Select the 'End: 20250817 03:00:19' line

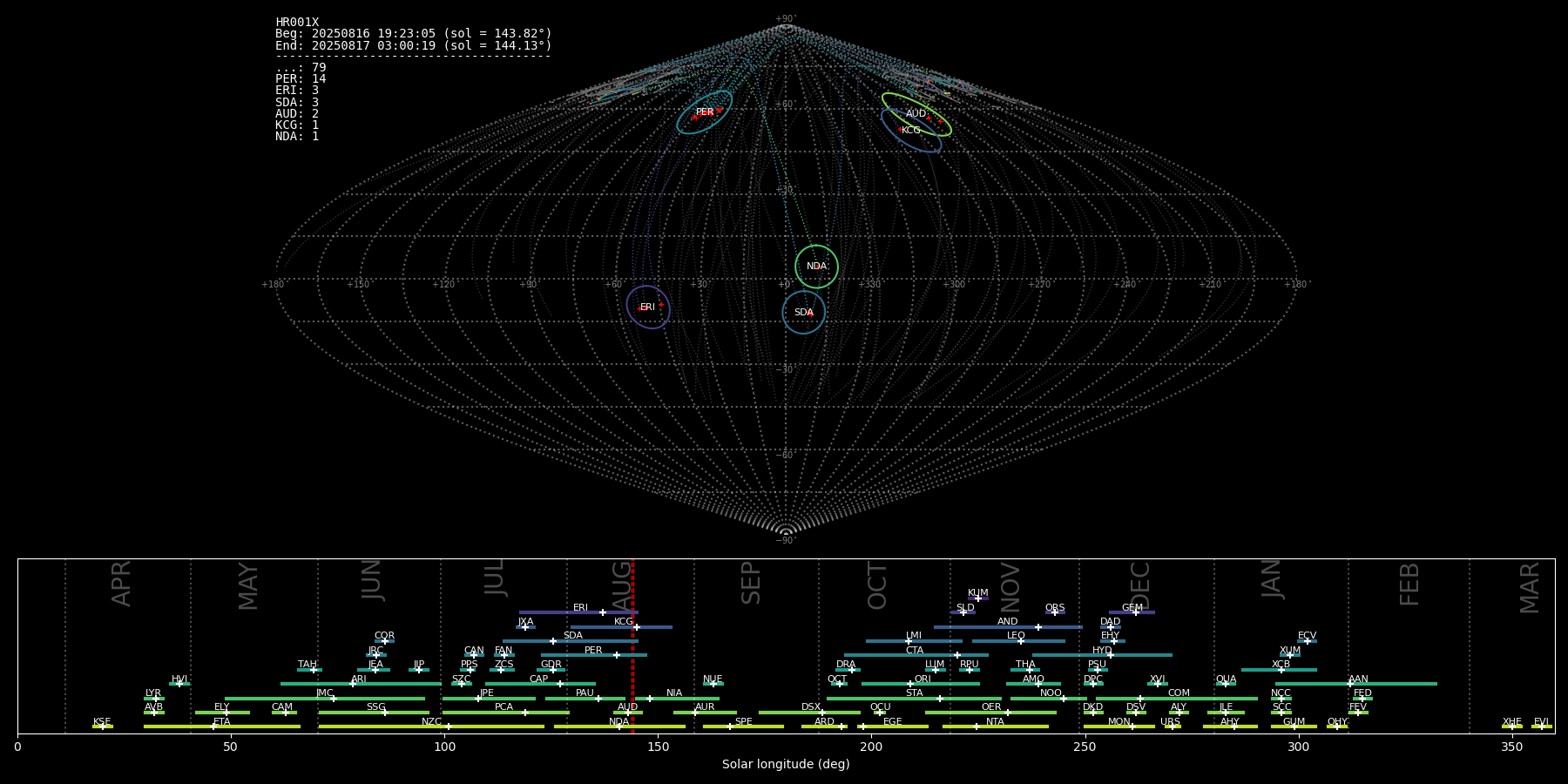coord(414,45)
